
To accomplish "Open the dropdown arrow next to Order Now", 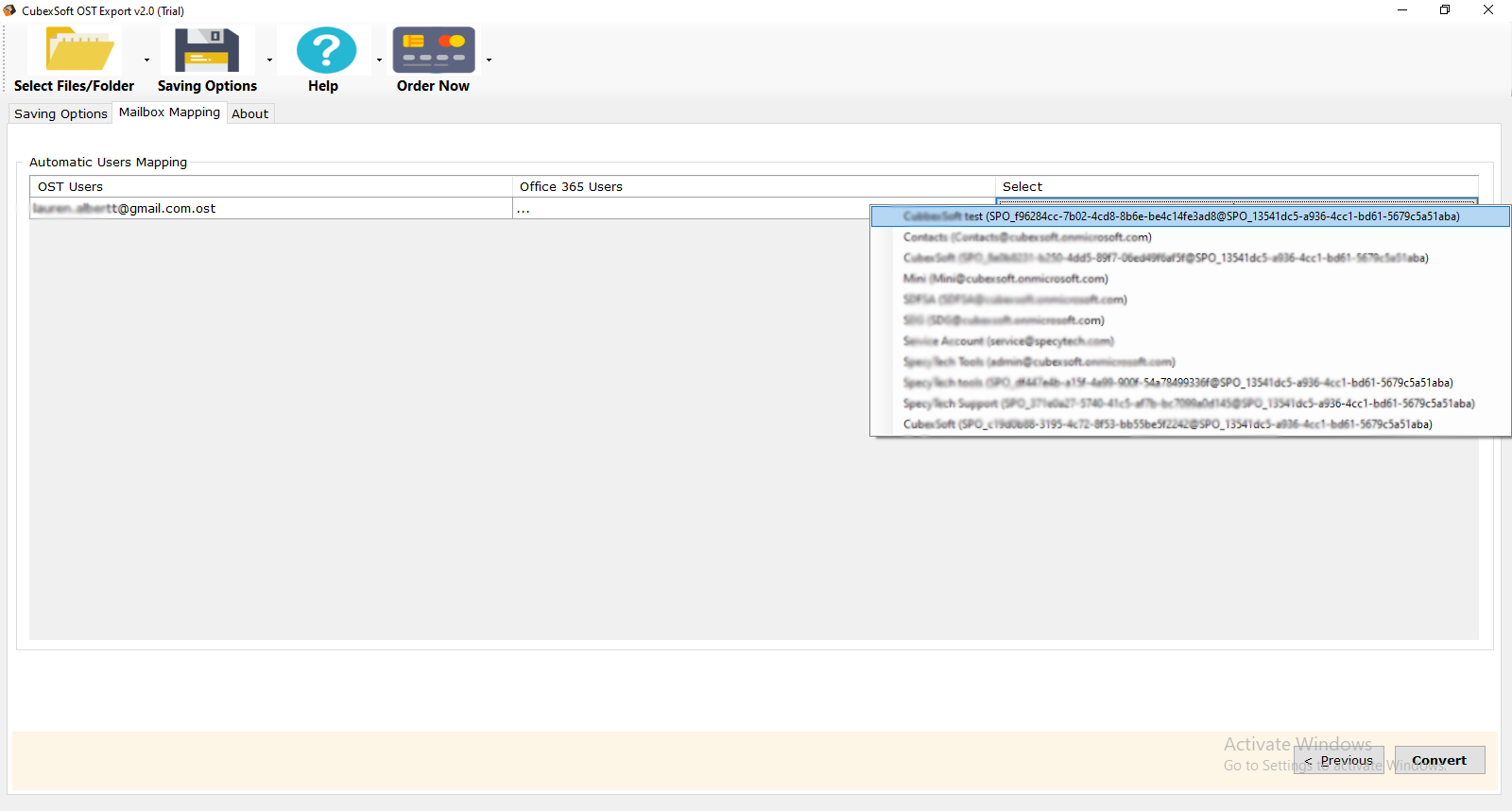I will point(489,60).
